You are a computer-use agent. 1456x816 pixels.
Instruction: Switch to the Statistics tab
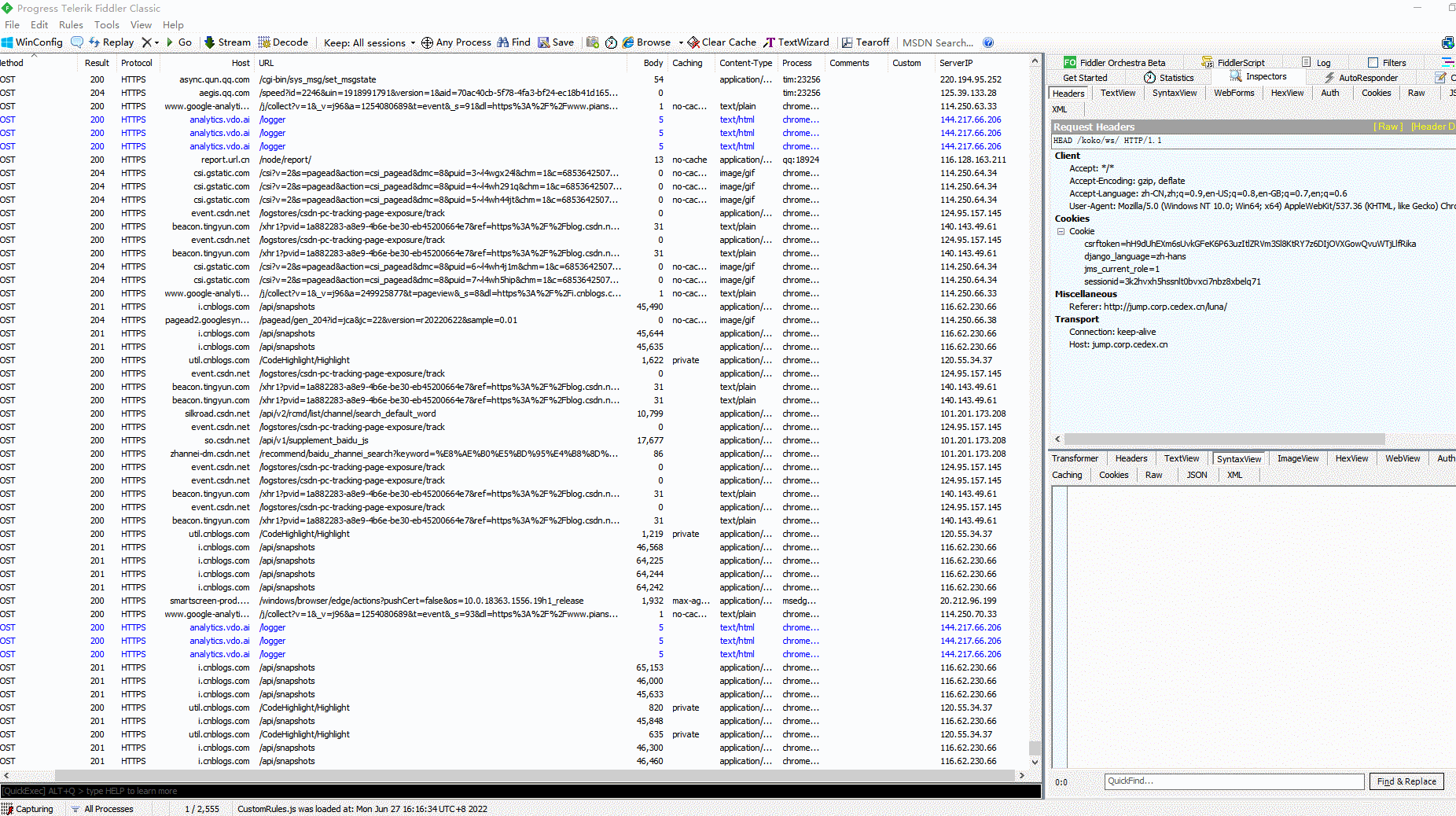pos(1169,77)
